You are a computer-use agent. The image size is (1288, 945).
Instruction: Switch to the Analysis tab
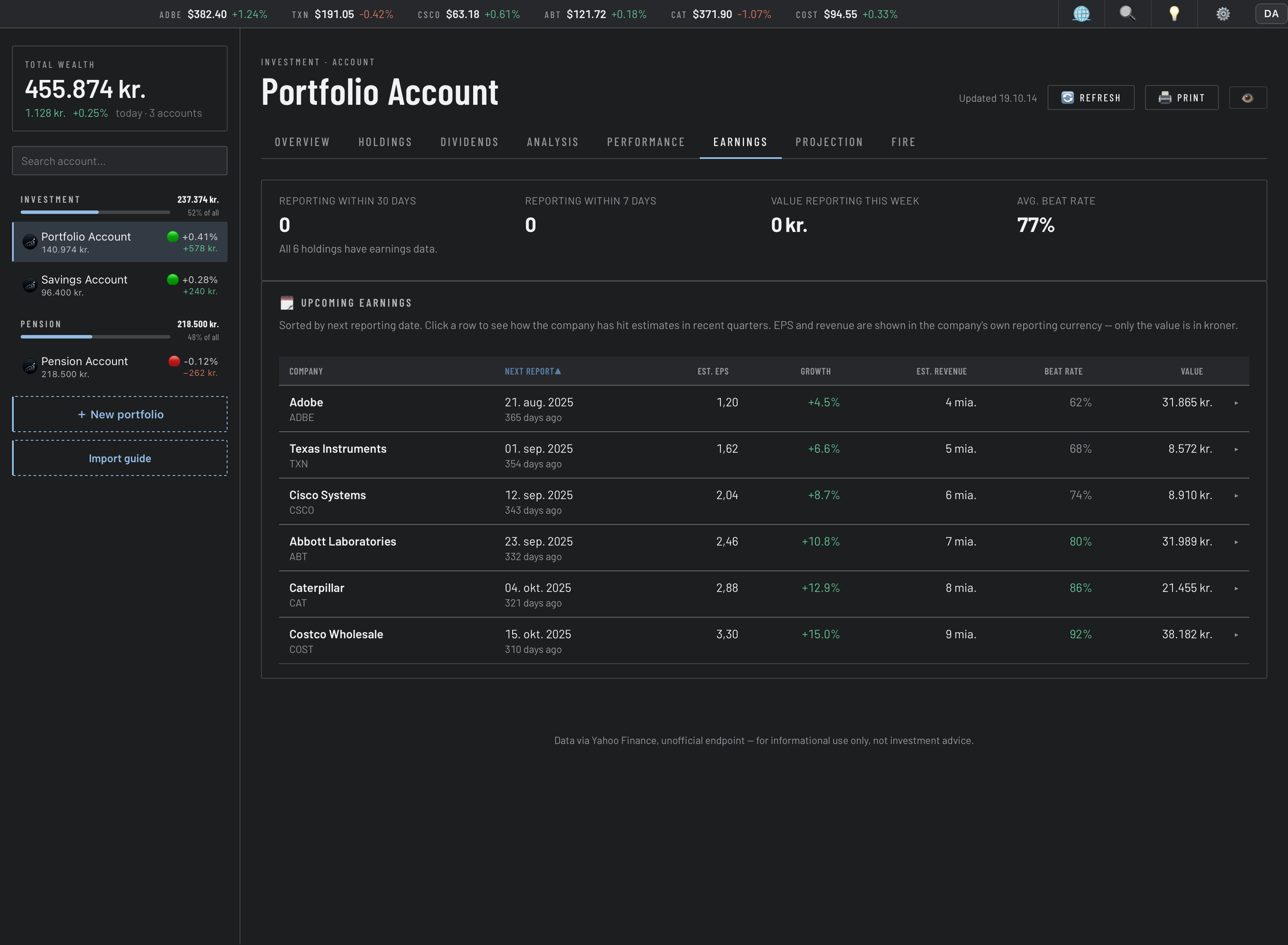[x=553, y=142]
